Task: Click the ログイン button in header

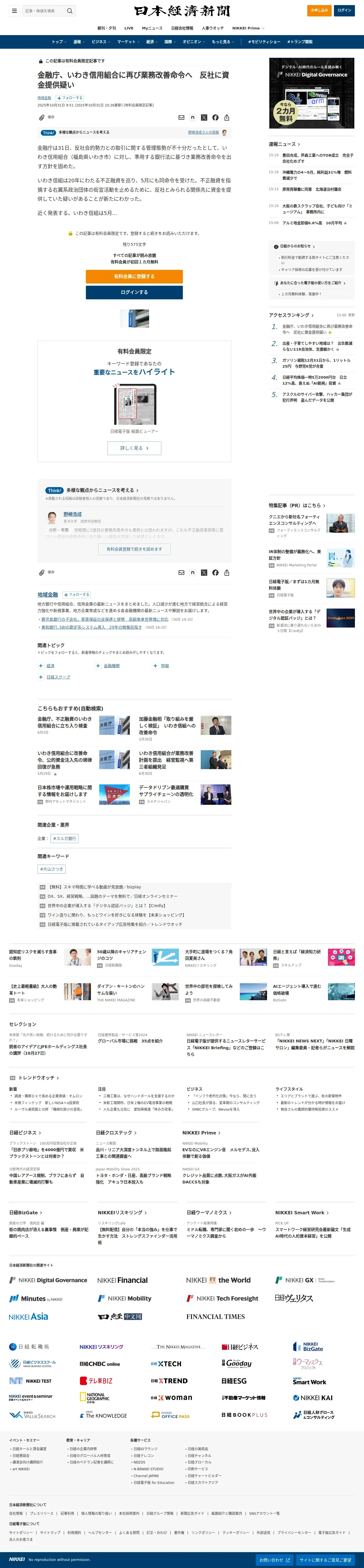Action: coord(344,10)
